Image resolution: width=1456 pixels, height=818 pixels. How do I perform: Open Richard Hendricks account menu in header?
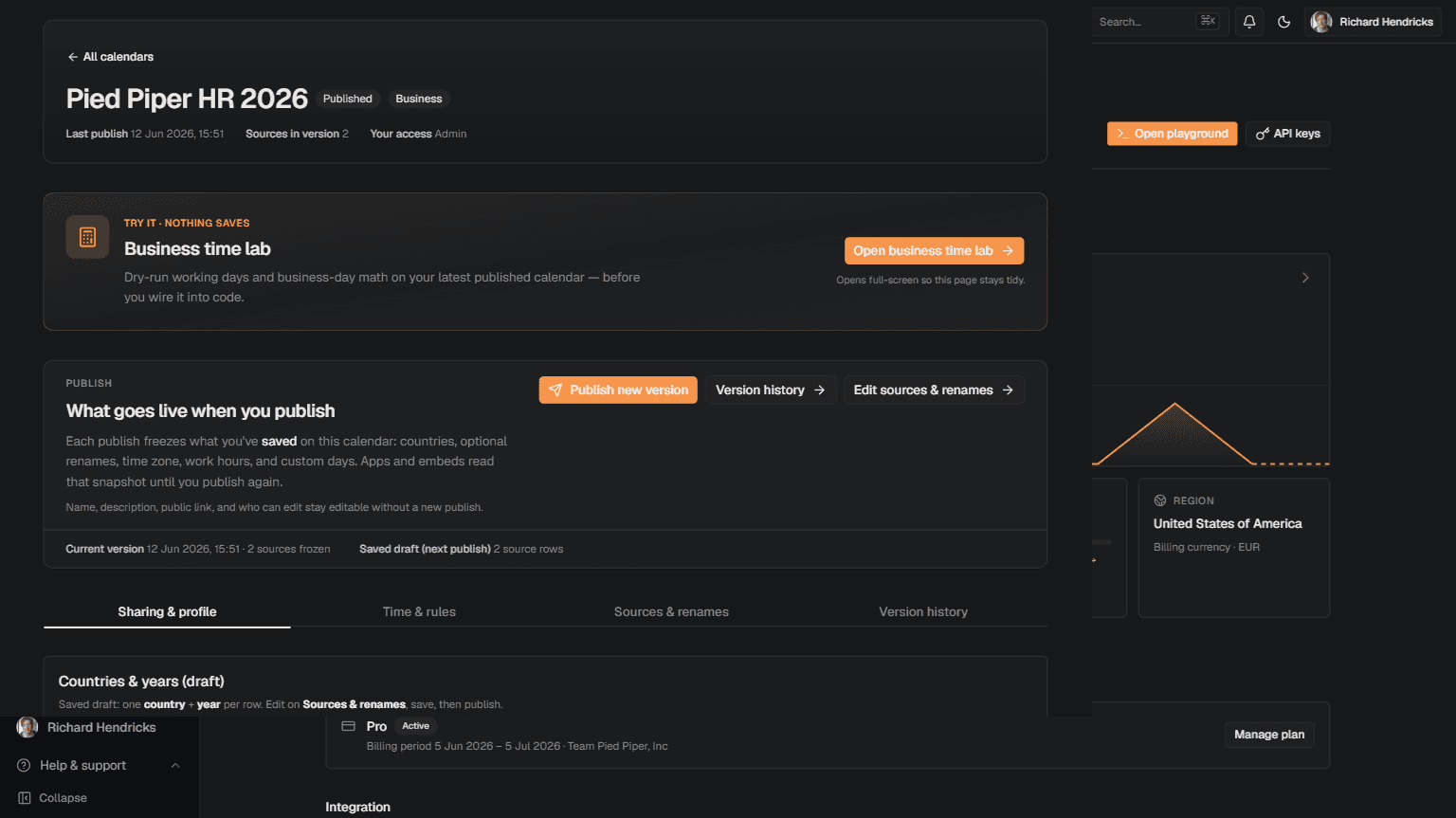point(1373,22)
